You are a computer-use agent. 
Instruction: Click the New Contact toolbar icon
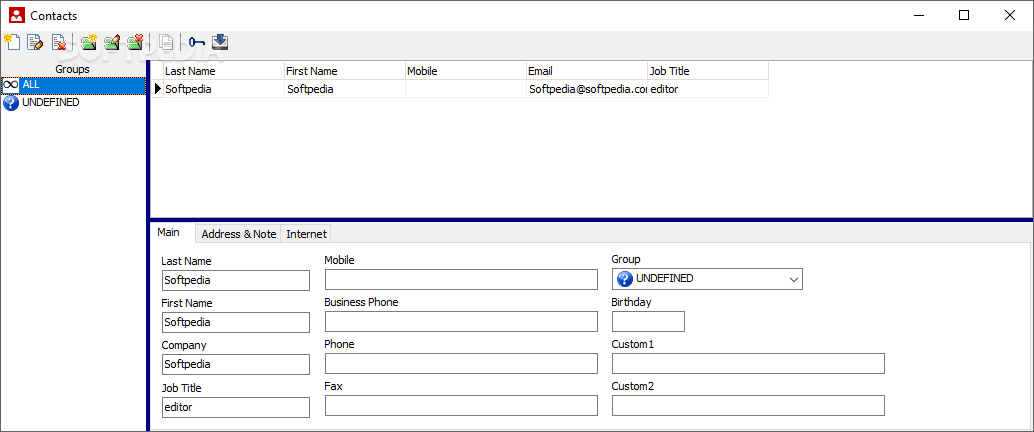coord(11,42)
